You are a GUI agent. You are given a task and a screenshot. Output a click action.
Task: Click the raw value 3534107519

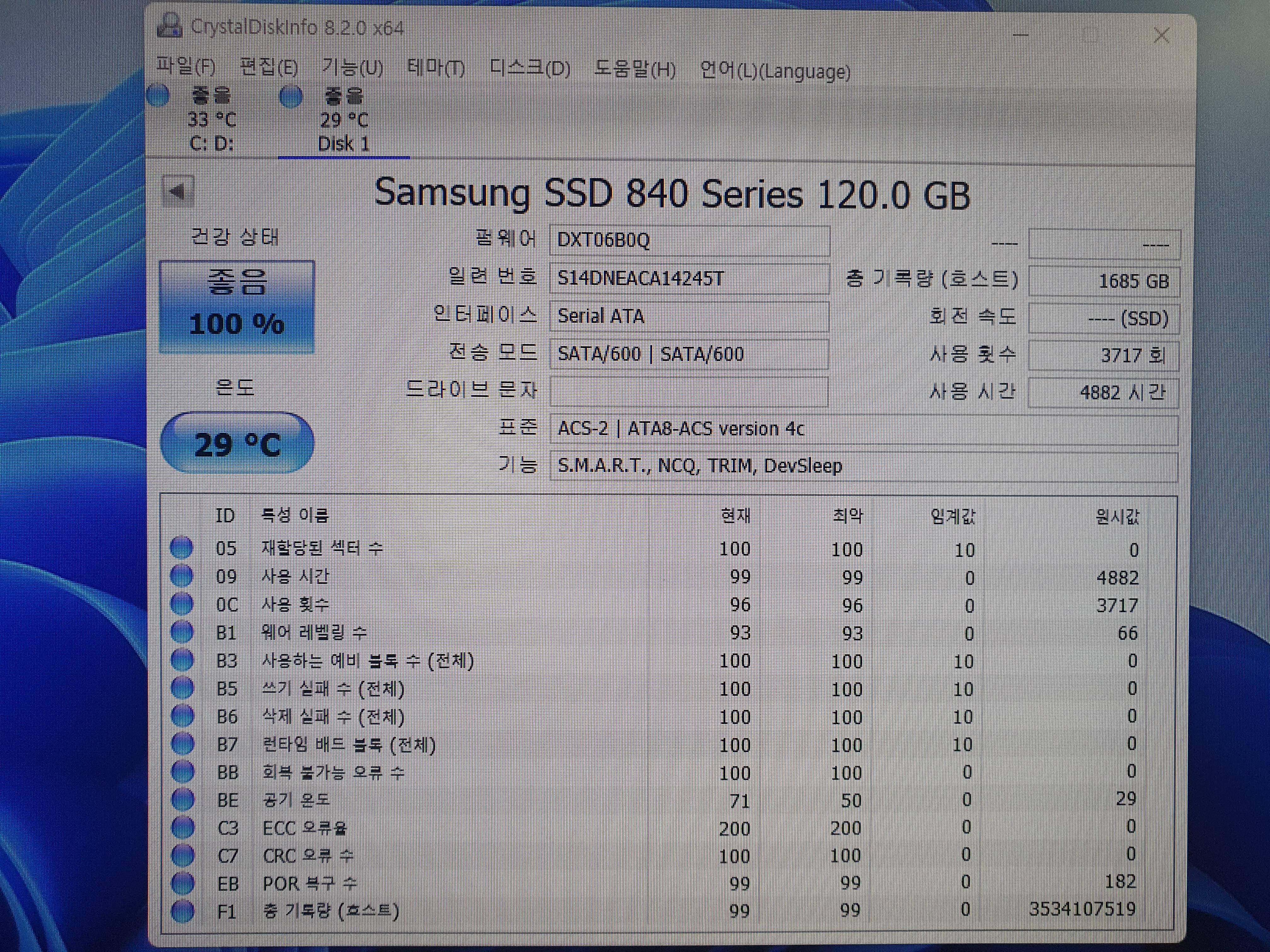(1082, 909)
